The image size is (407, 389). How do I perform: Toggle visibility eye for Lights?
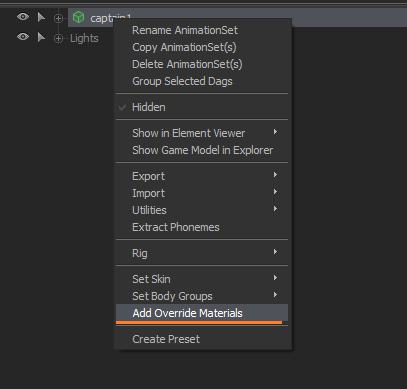point(23,36)
